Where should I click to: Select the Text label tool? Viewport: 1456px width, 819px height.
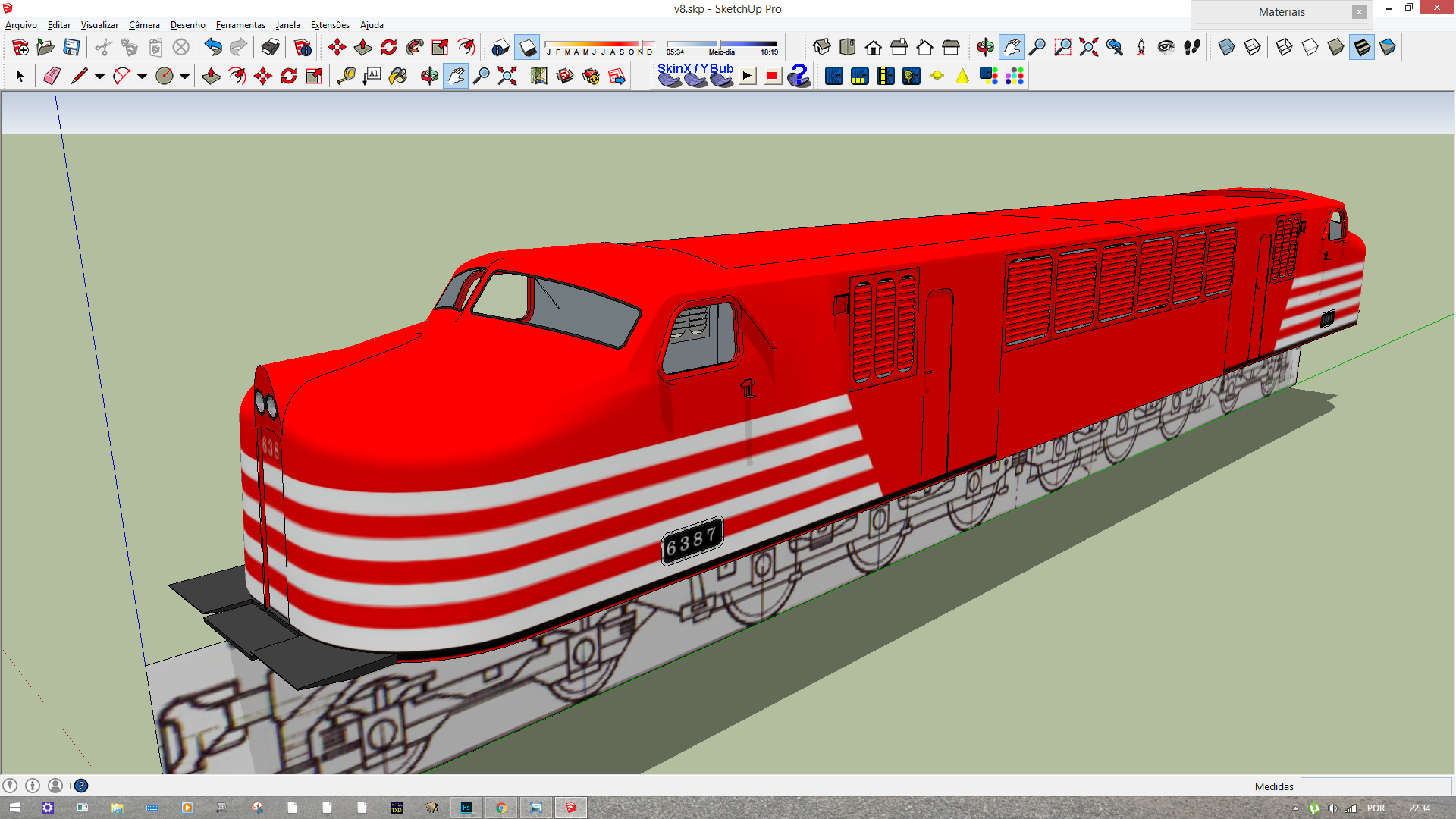pyautogui.click(x=372, y=76)
